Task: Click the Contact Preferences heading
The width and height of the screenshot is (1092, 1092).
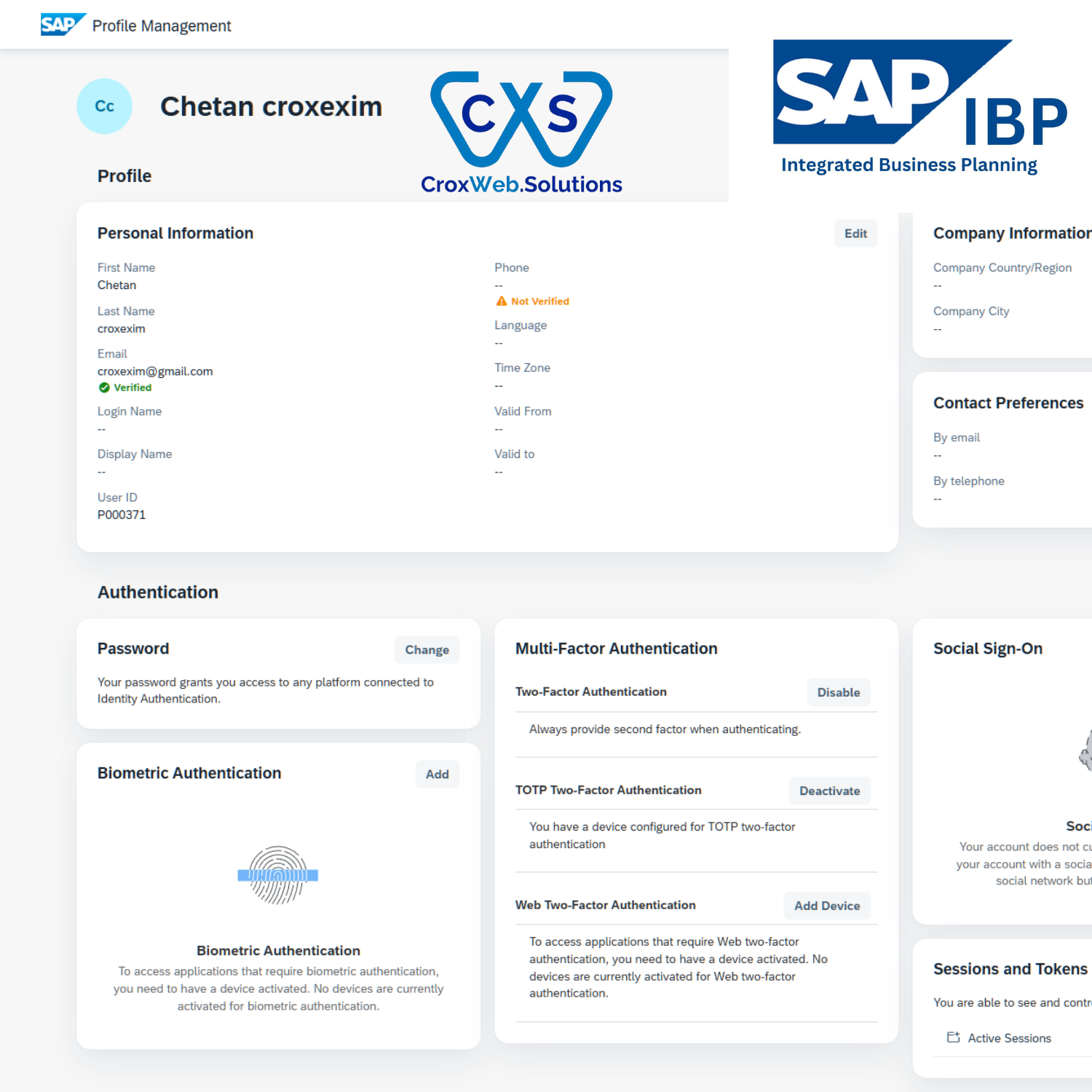Action: tap(1008, 403)
